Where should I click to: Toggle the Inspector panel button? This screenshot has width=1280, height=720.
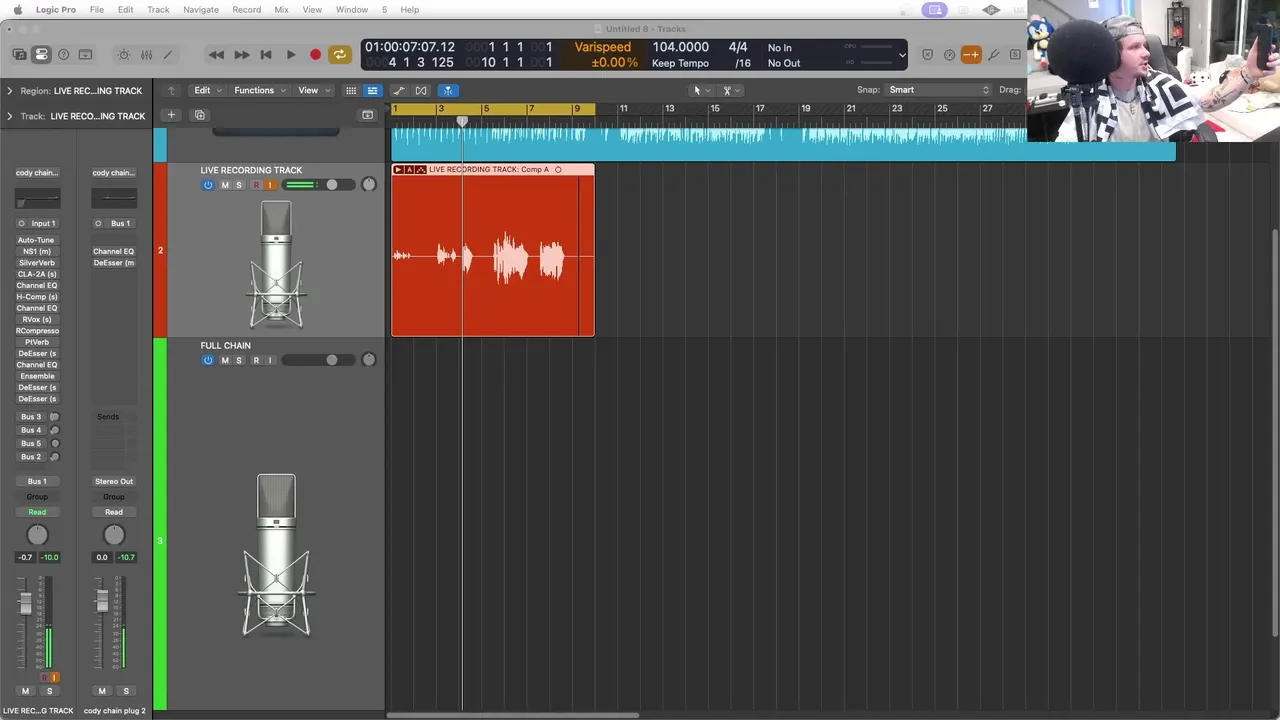[x=41, y=55]
